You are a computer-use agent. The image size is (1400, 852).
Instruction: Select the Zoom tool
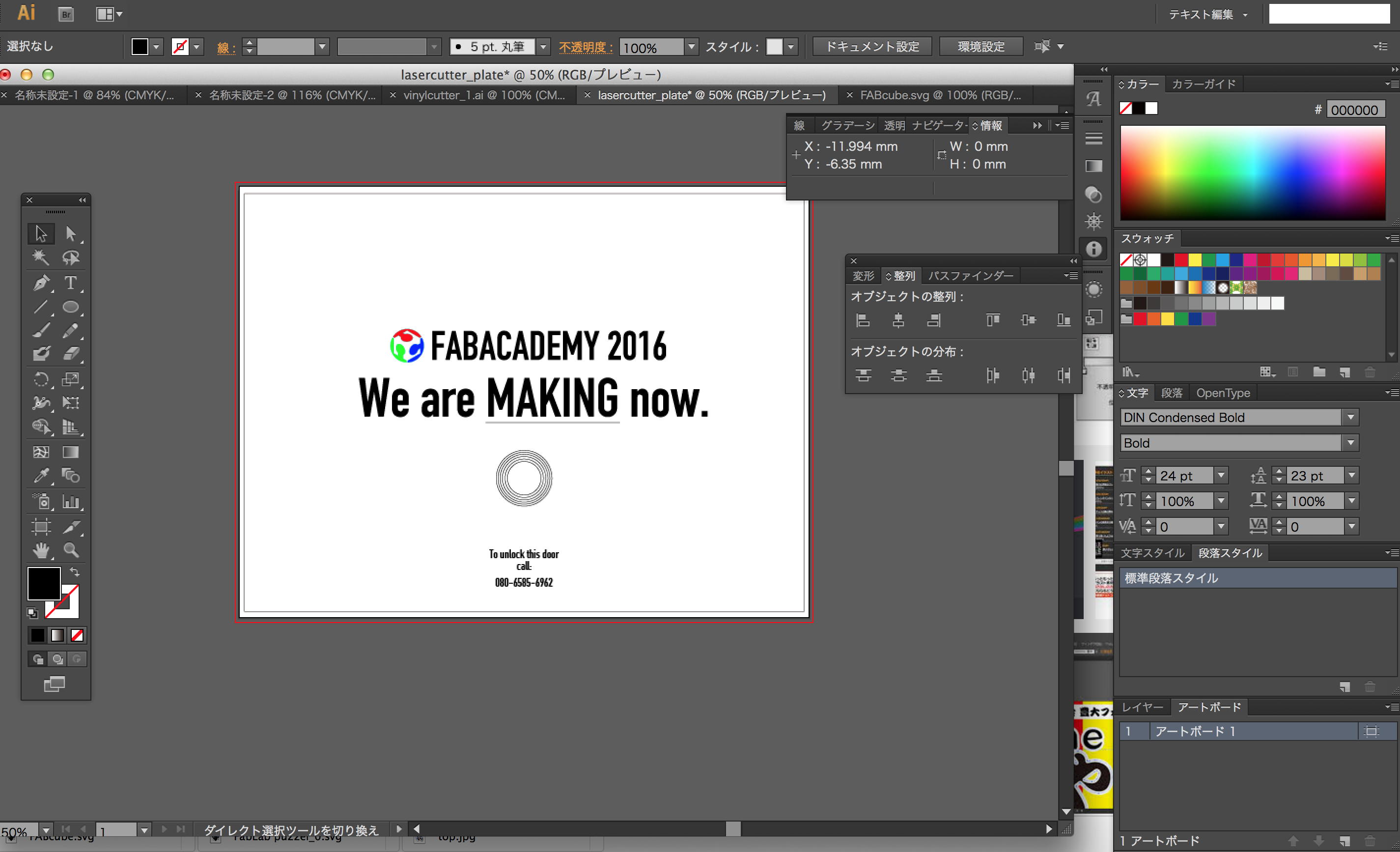[x=70, y=550]
